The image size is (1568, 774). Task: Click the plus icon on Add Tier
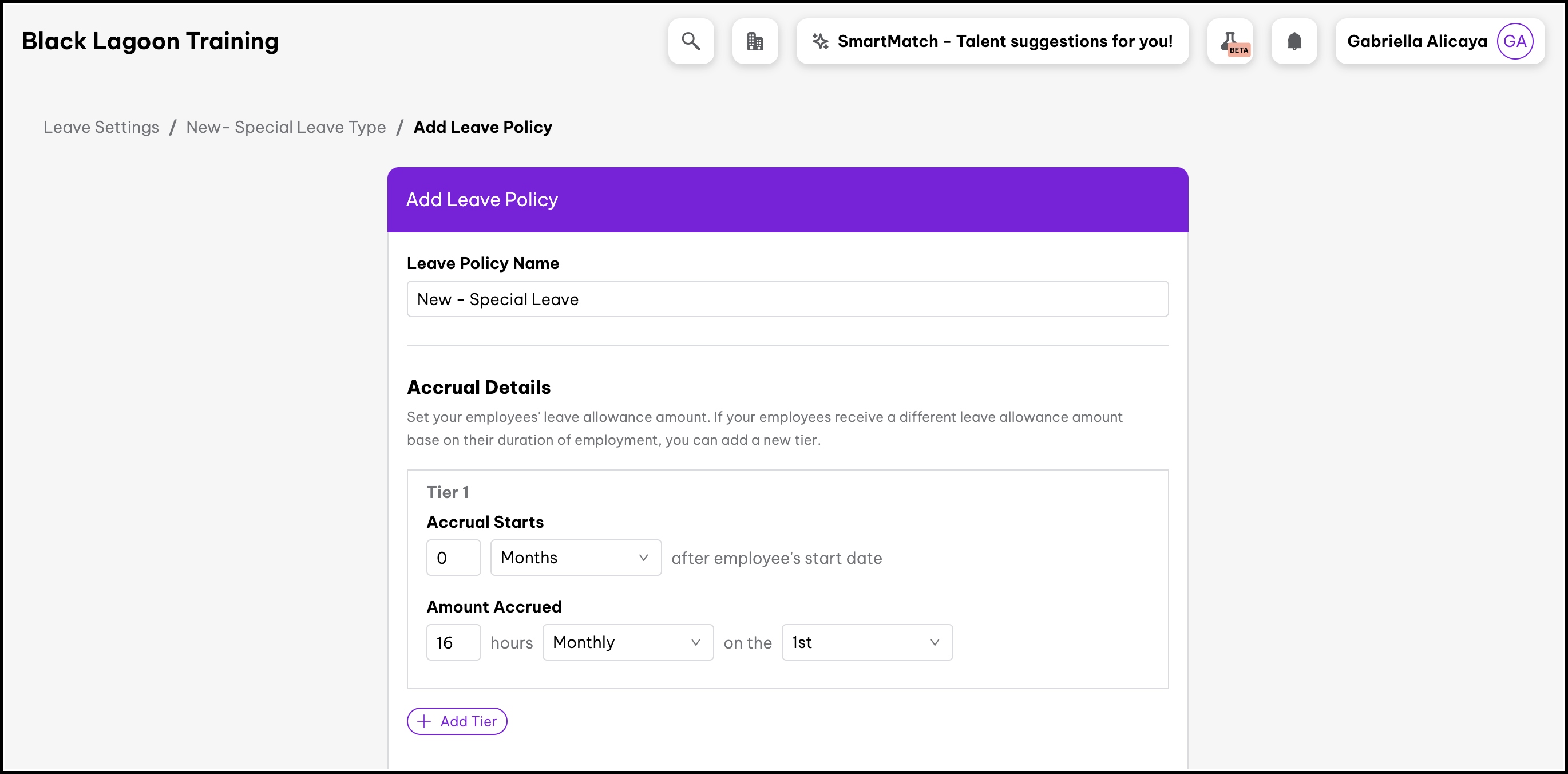click(424, 722)
